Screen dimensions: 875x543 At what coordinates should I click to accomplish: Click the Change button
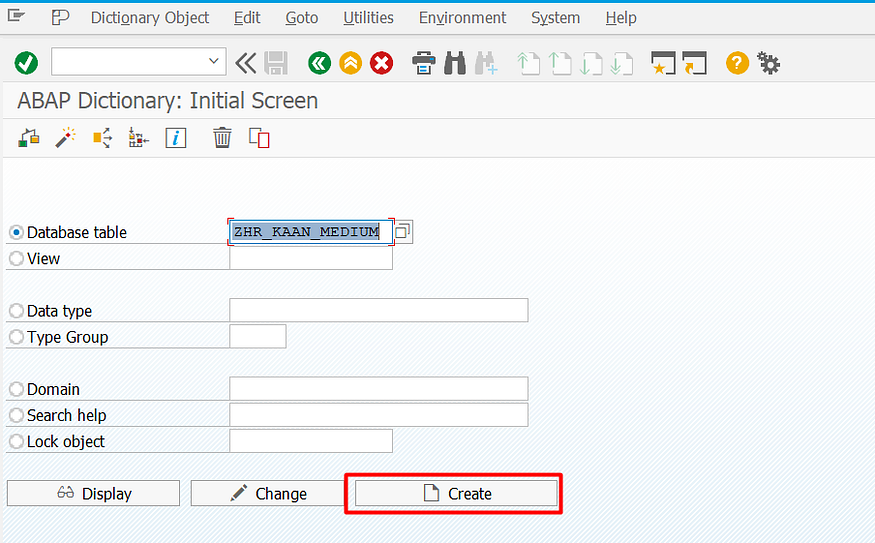[269, 493]
